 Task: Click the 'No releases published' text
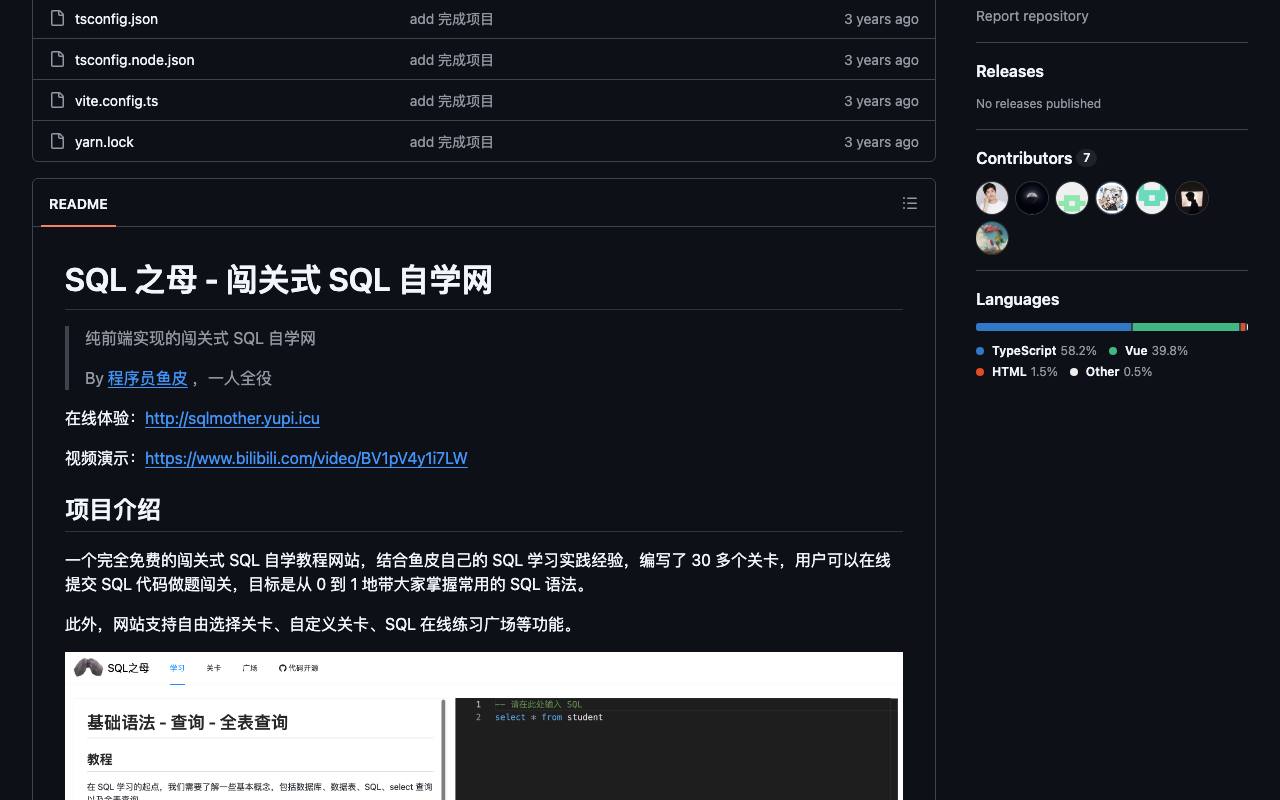click(x=1038, y=103)
